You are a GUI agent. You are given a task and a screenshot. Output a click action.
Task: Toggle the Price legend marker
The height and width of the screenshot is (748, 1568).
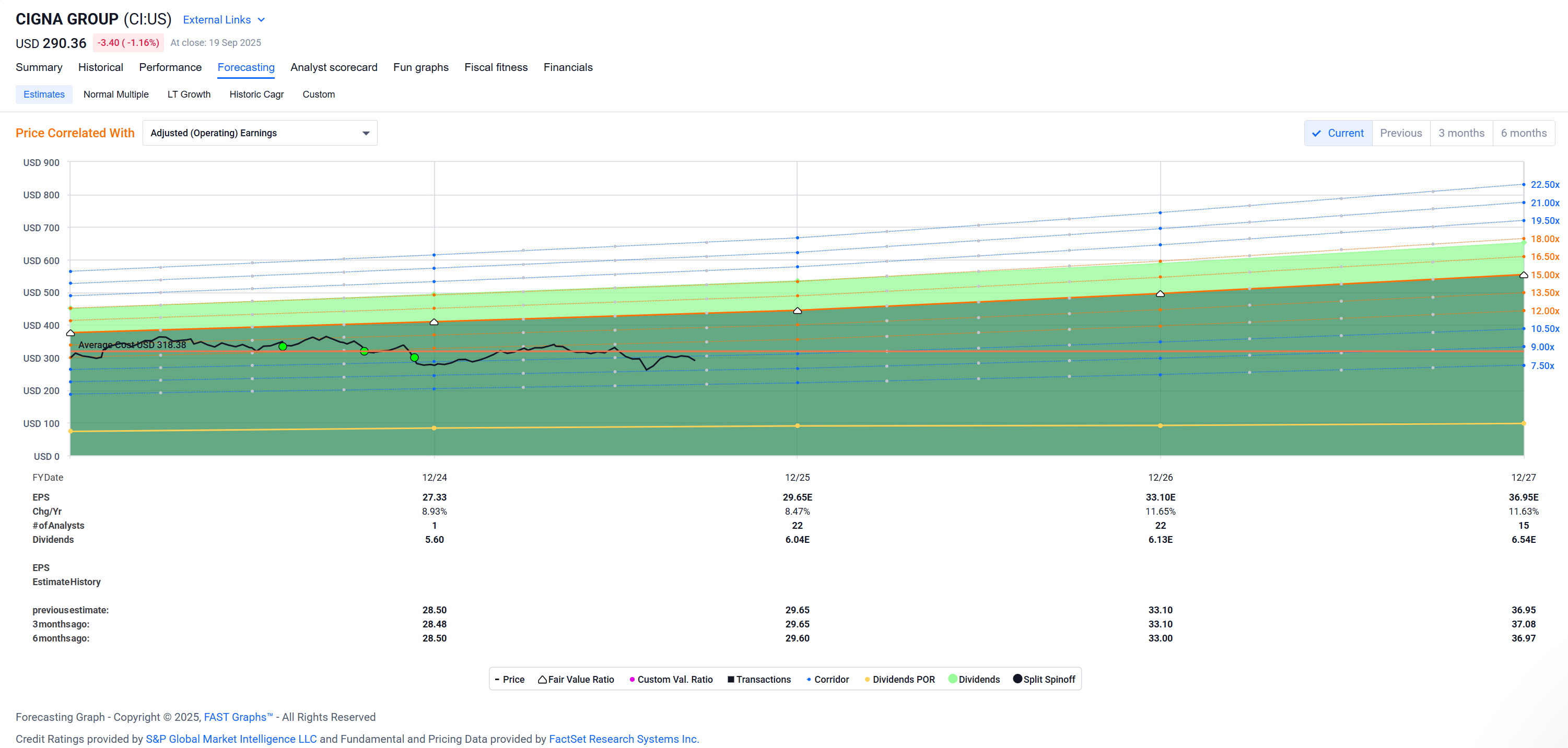(x=497, y=679)
